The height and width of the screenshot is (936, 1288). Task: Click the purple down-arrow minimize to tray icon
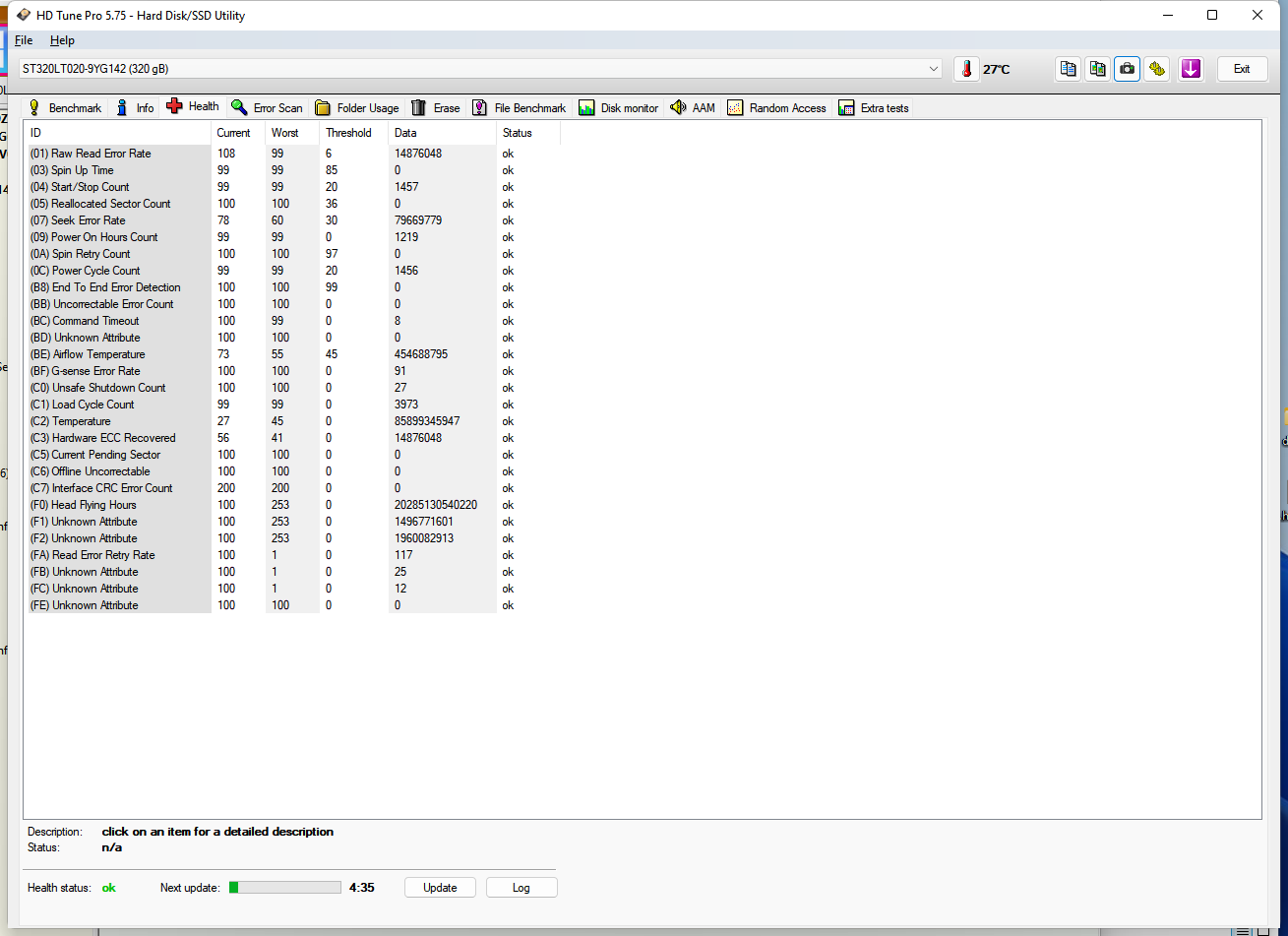1191,69
